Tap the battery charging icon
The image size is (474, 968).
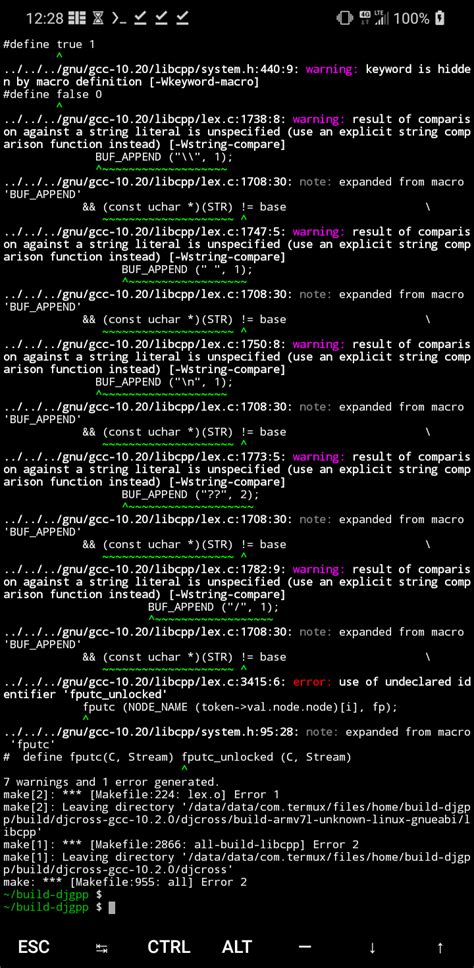pyautogui.click(x=439, y=18)
